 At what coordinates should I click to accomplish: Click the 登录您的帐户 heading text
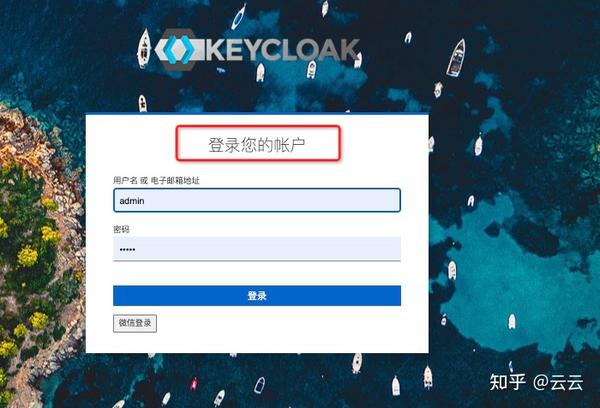pyautogui.click(x=256, y=145)
